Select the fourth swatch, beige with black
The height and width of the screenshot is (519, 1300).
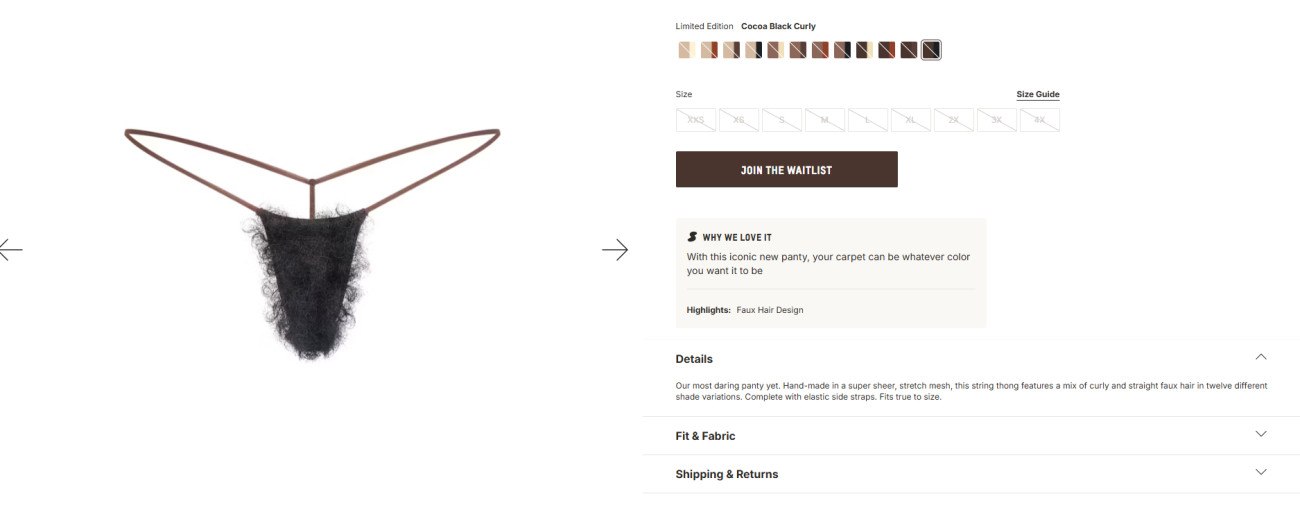coord(753,50)
